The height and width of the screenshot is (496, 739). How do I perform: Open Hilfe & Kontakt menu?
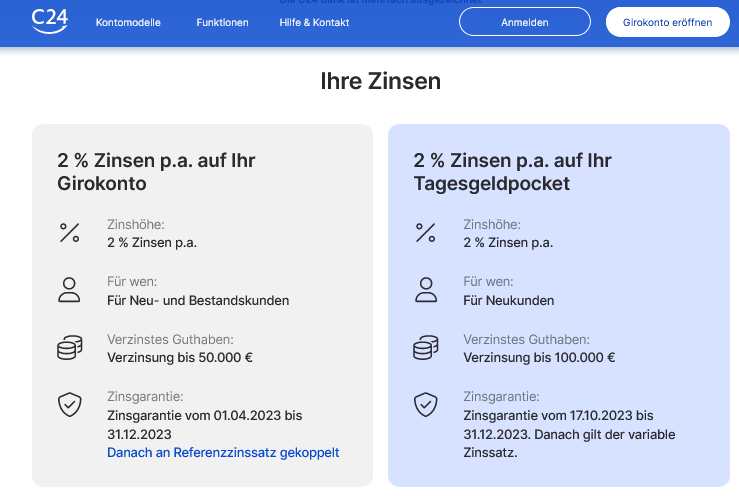coord(314,23)
